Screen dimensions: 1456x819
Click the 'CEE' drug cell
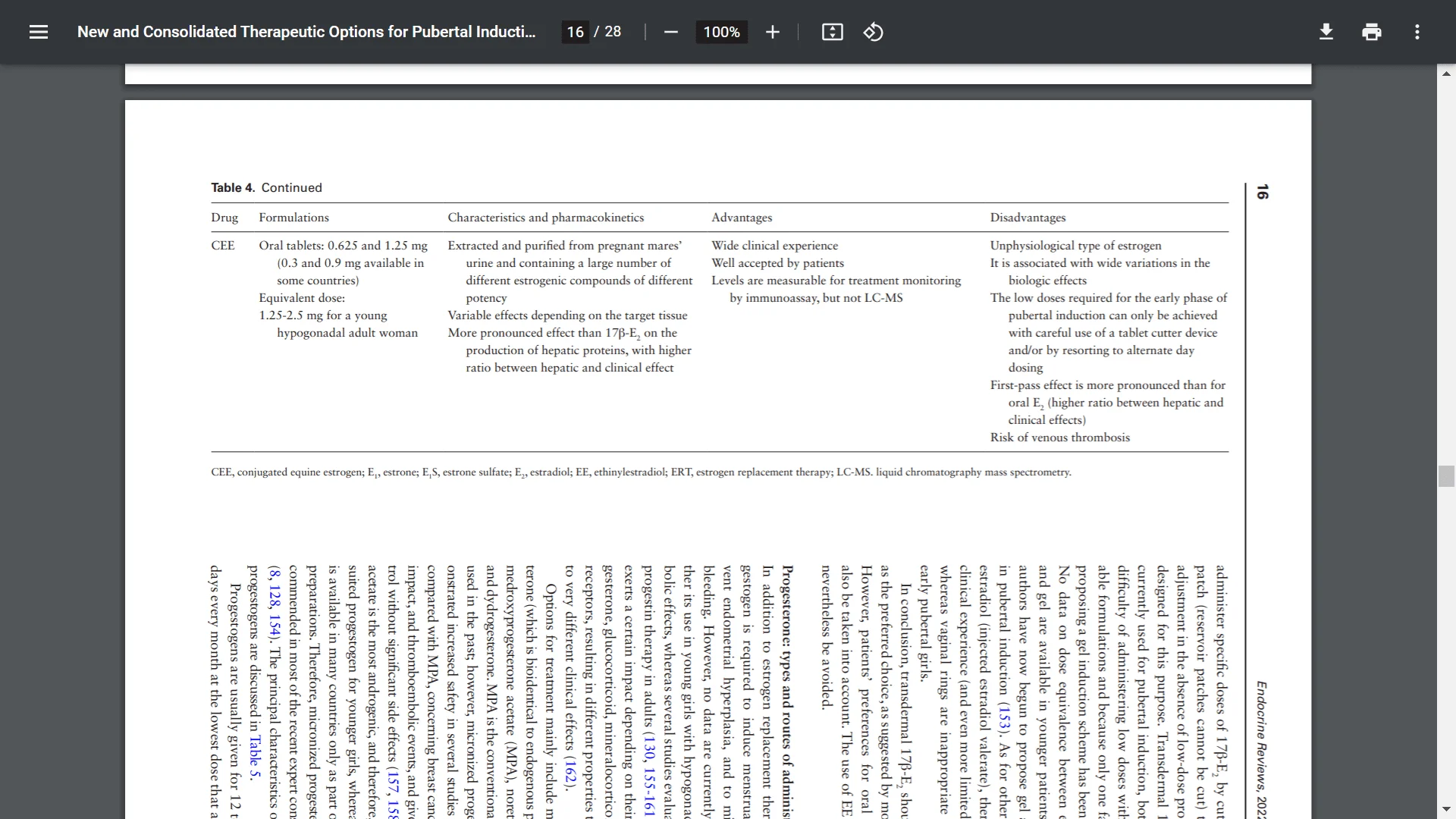pos(223,246)
